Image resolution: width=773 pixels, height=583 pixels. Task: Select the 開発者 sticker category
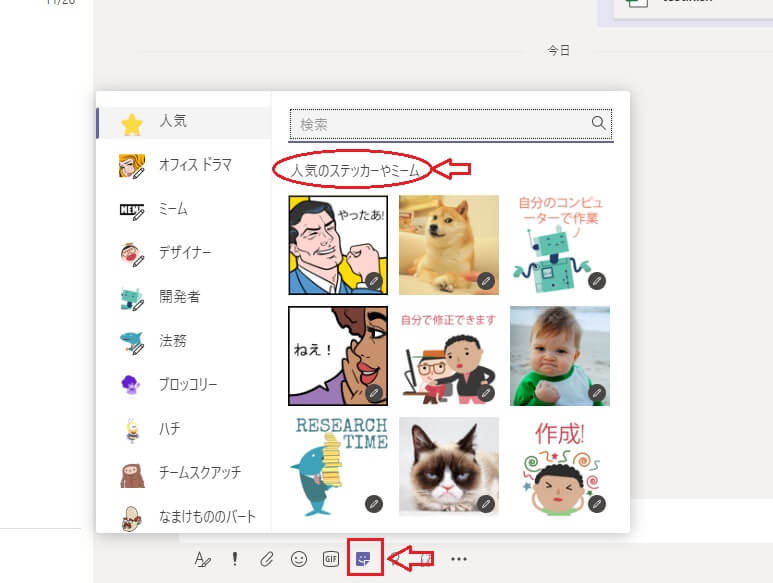pyautogui.click(x=179, y=297)
